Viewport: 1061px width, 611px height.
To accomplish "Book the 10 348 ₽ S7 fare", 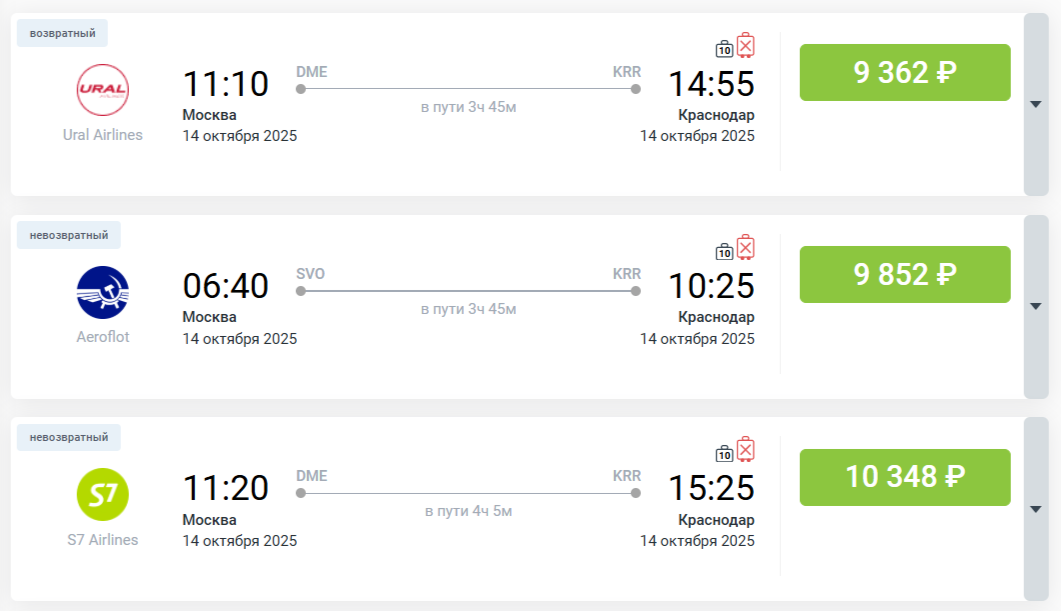I will [x=905, y=477].
